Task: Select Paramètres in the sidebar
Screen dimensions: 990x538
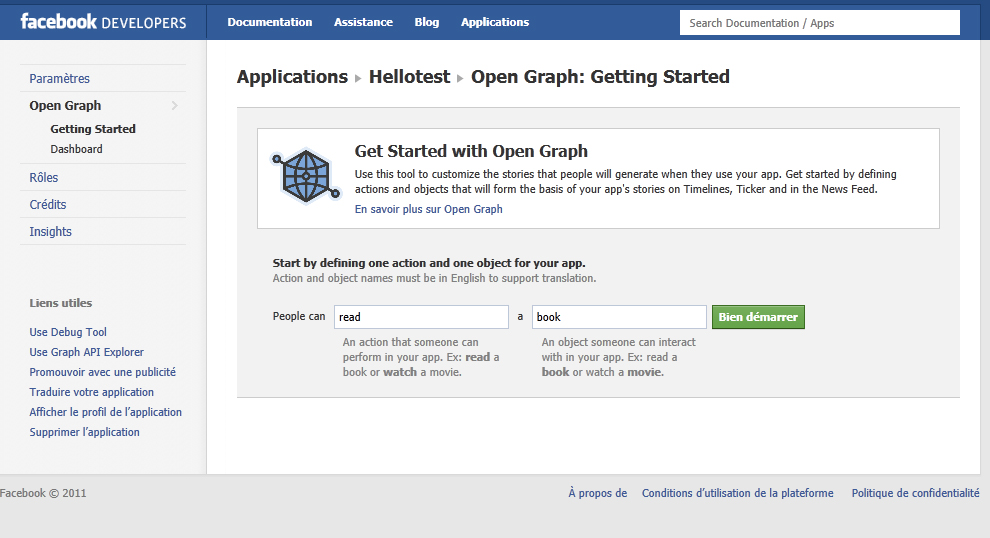Action: tap(59, 78)
